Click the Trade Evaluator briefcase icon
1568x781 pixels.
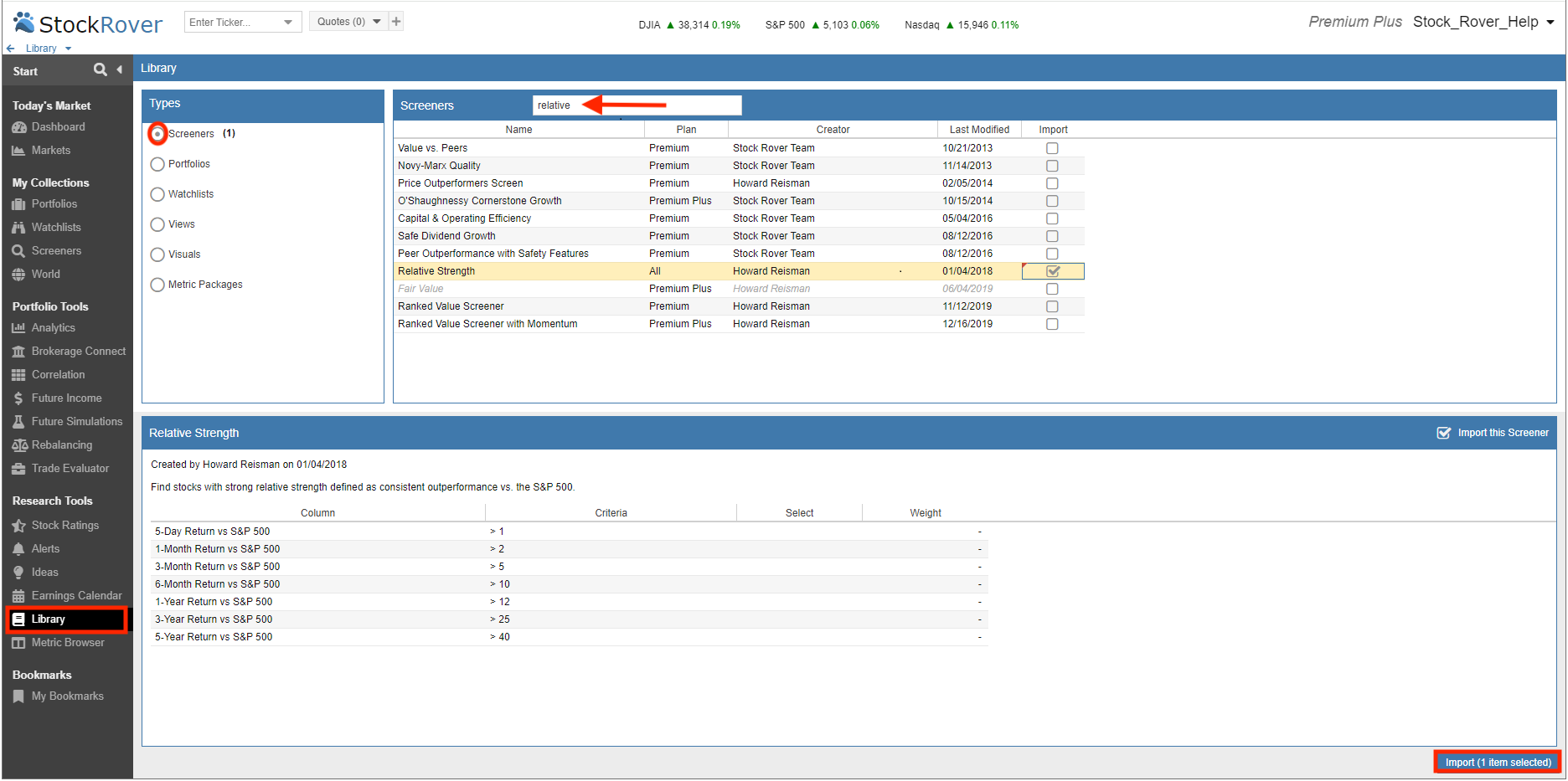pos(19,469)
